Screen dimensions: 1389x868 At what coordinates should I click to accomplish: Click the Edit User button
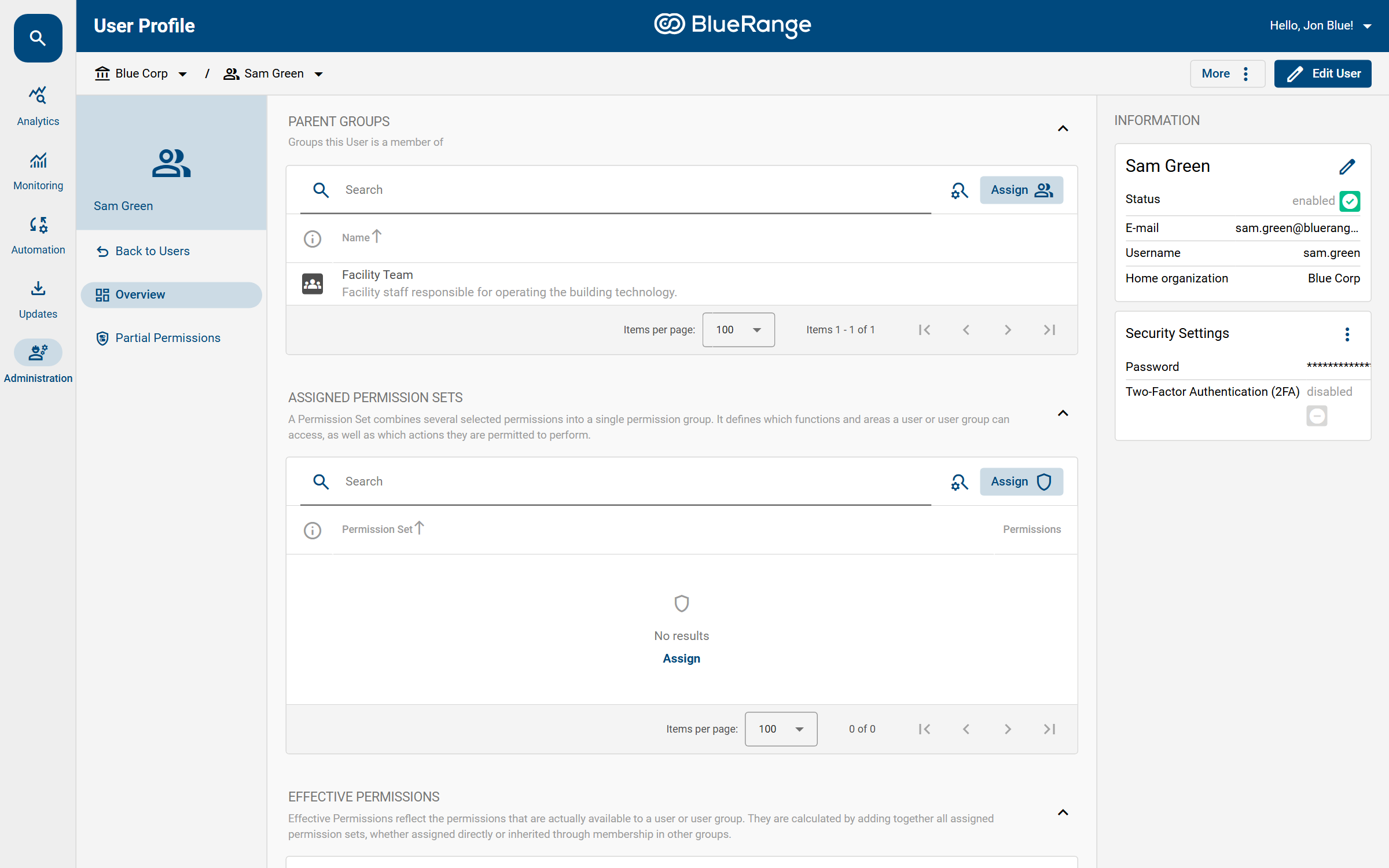click(1322, 73)
